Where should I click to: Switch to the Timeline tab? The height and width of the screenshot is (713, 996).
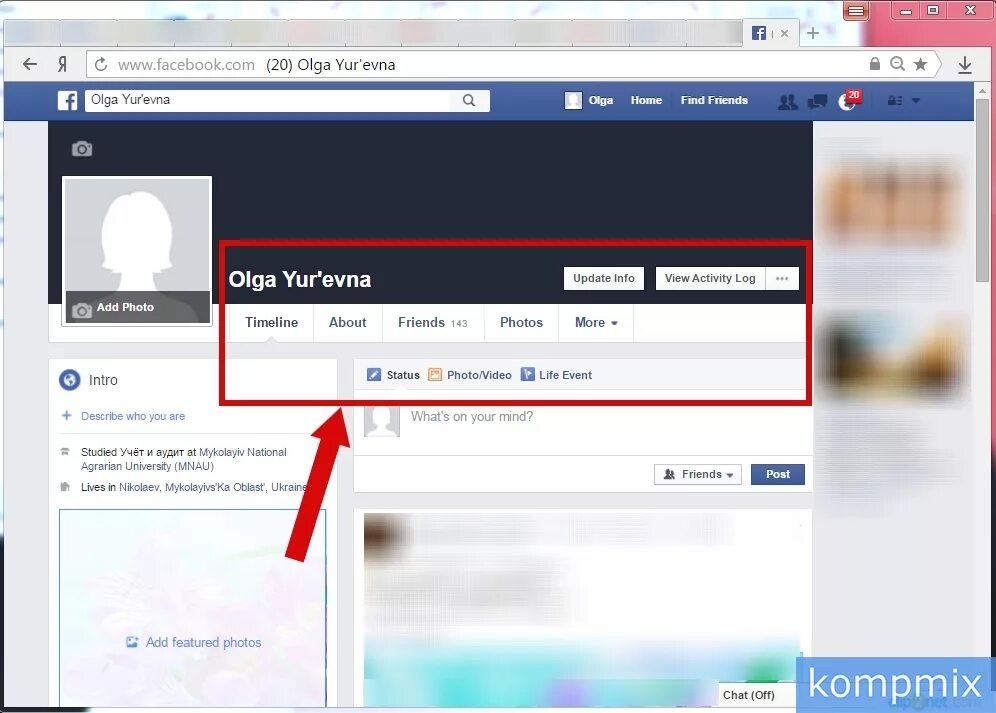(x=271, y=323)
